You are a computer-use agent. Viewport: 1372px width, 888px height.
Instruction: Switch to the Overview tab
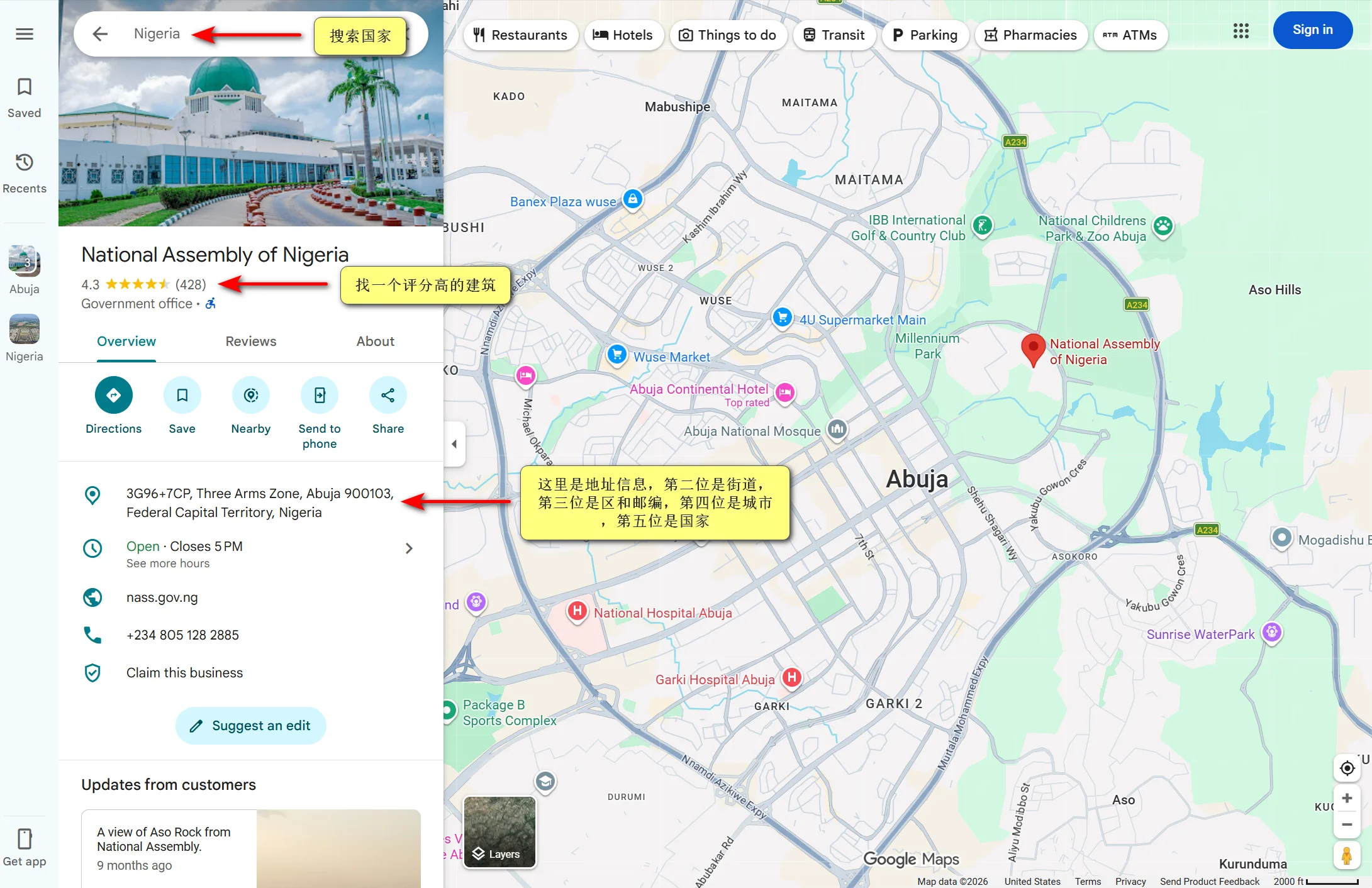(x=126, y=341)
